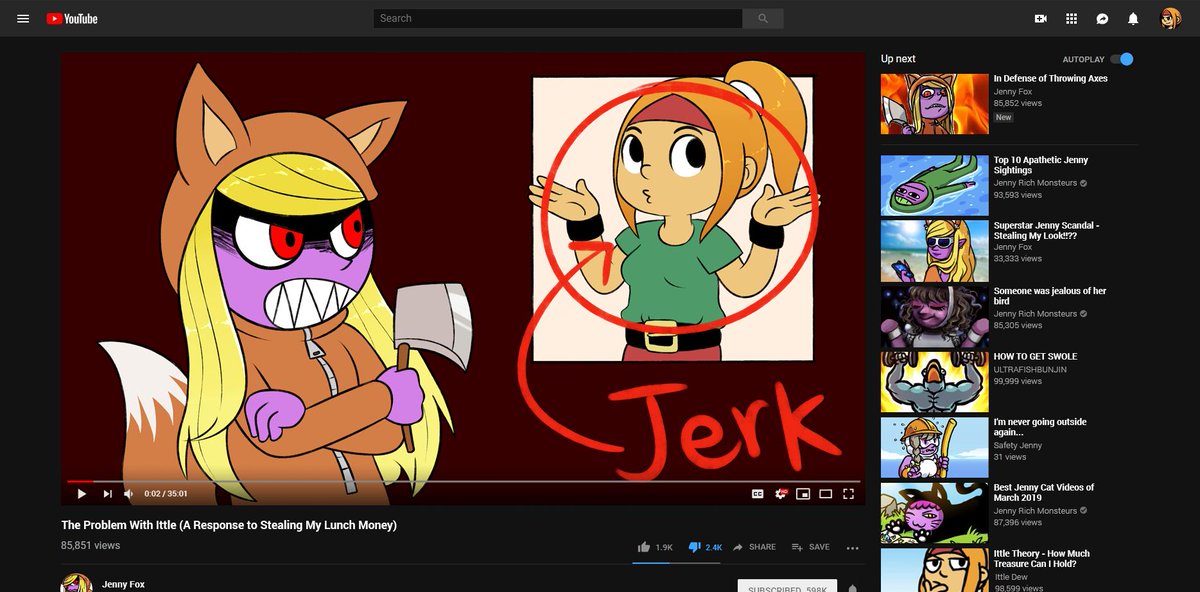Open Someone was jealous thumbnail
Viewport: 1200px width, 592px height.
[x=934, y=316]
